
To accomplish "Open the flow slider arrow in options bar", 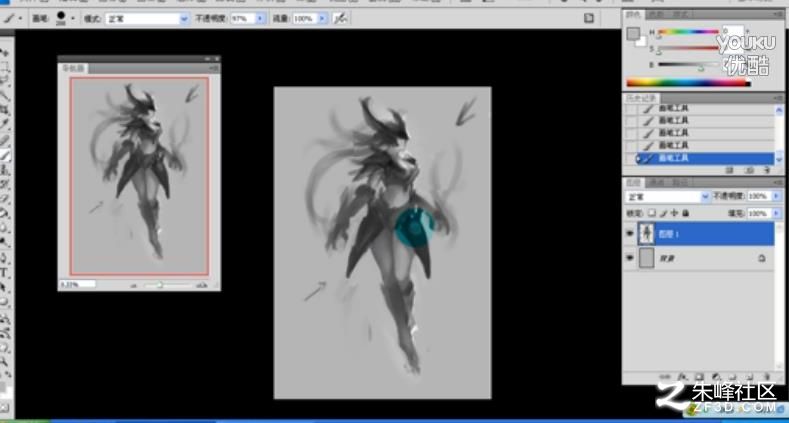I will click(323, 19).
